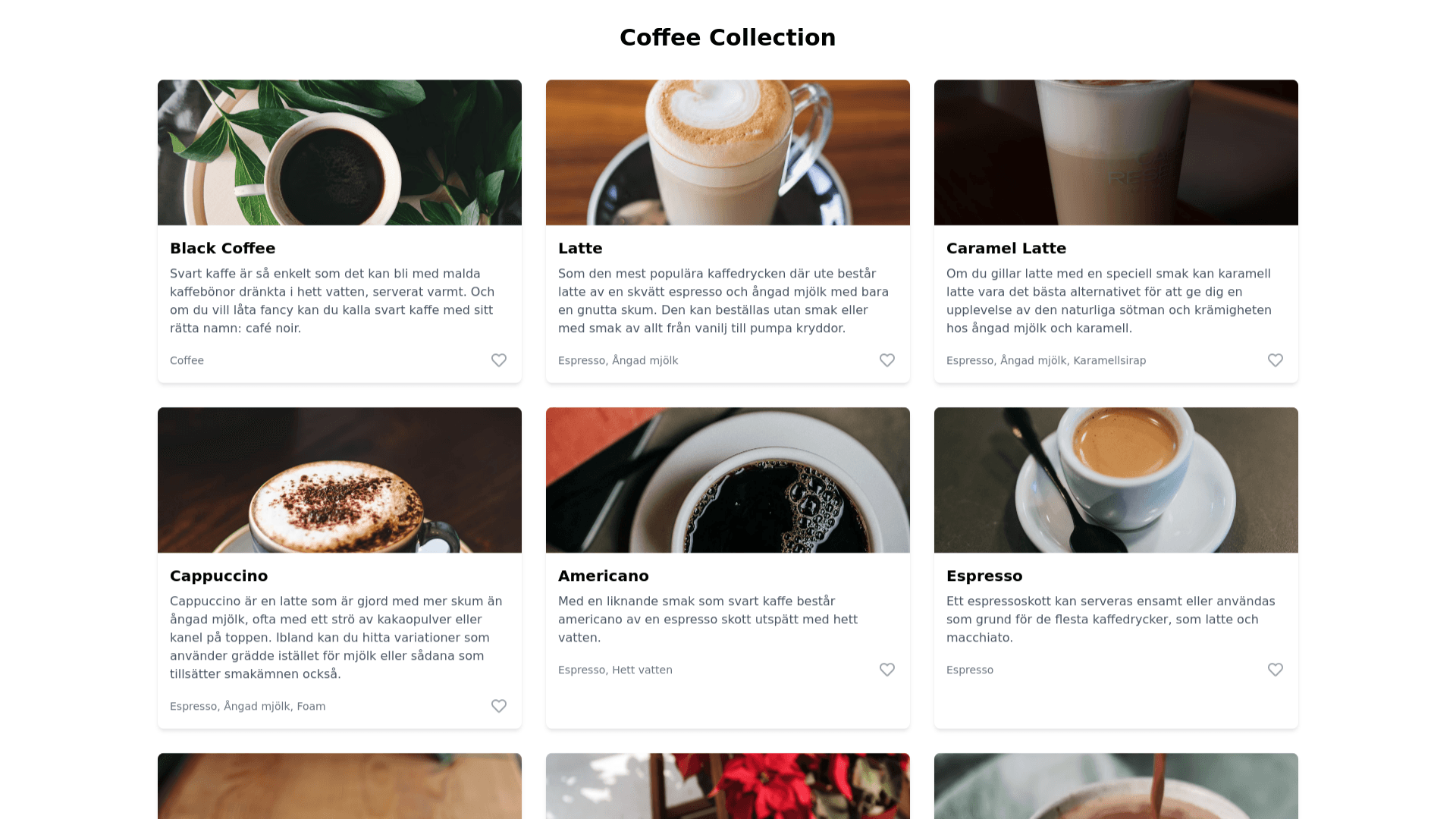Click the Coffee Collection page heading

coord(728,37)
